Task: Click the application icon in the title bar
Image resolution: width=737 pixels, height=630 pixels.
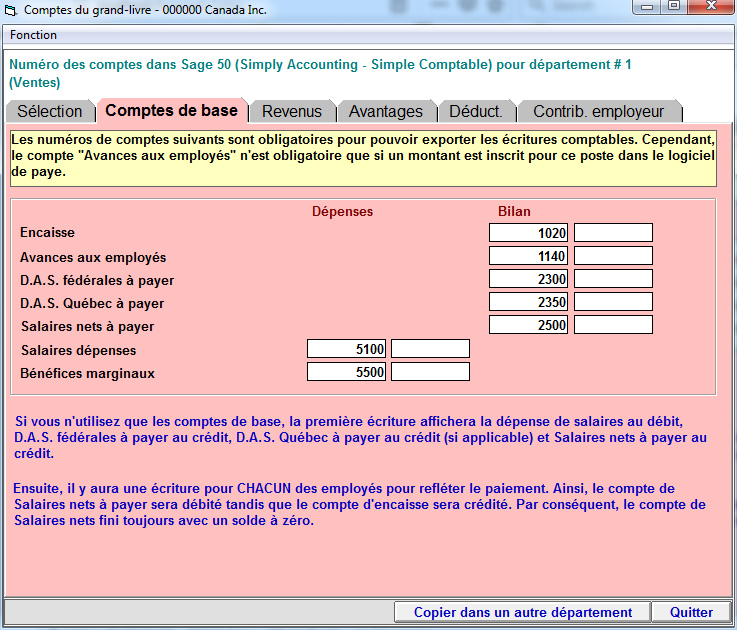Action: click(x=11, y=9)
